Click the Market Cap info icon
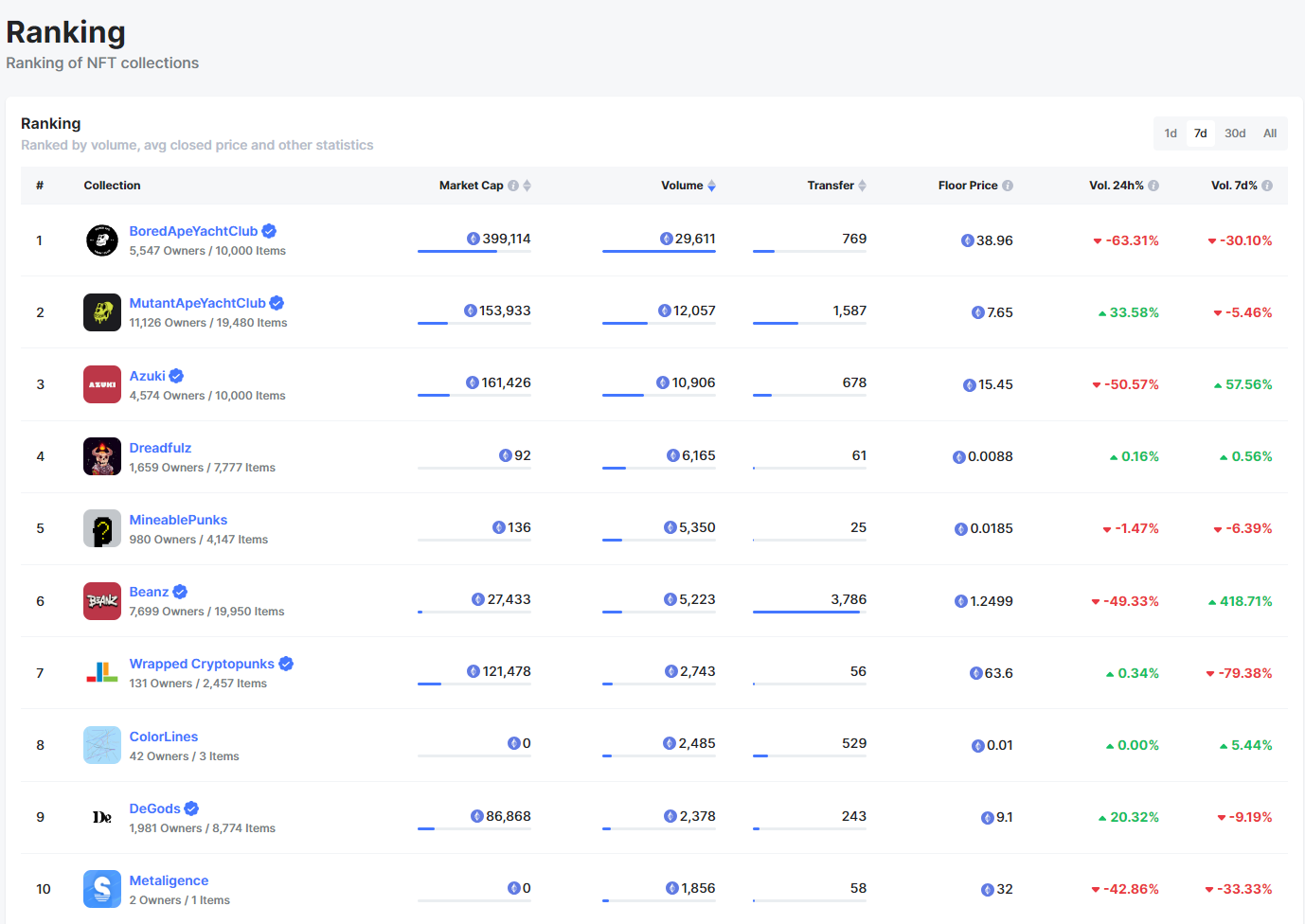 pyautogui.click(x=513, y=186)
